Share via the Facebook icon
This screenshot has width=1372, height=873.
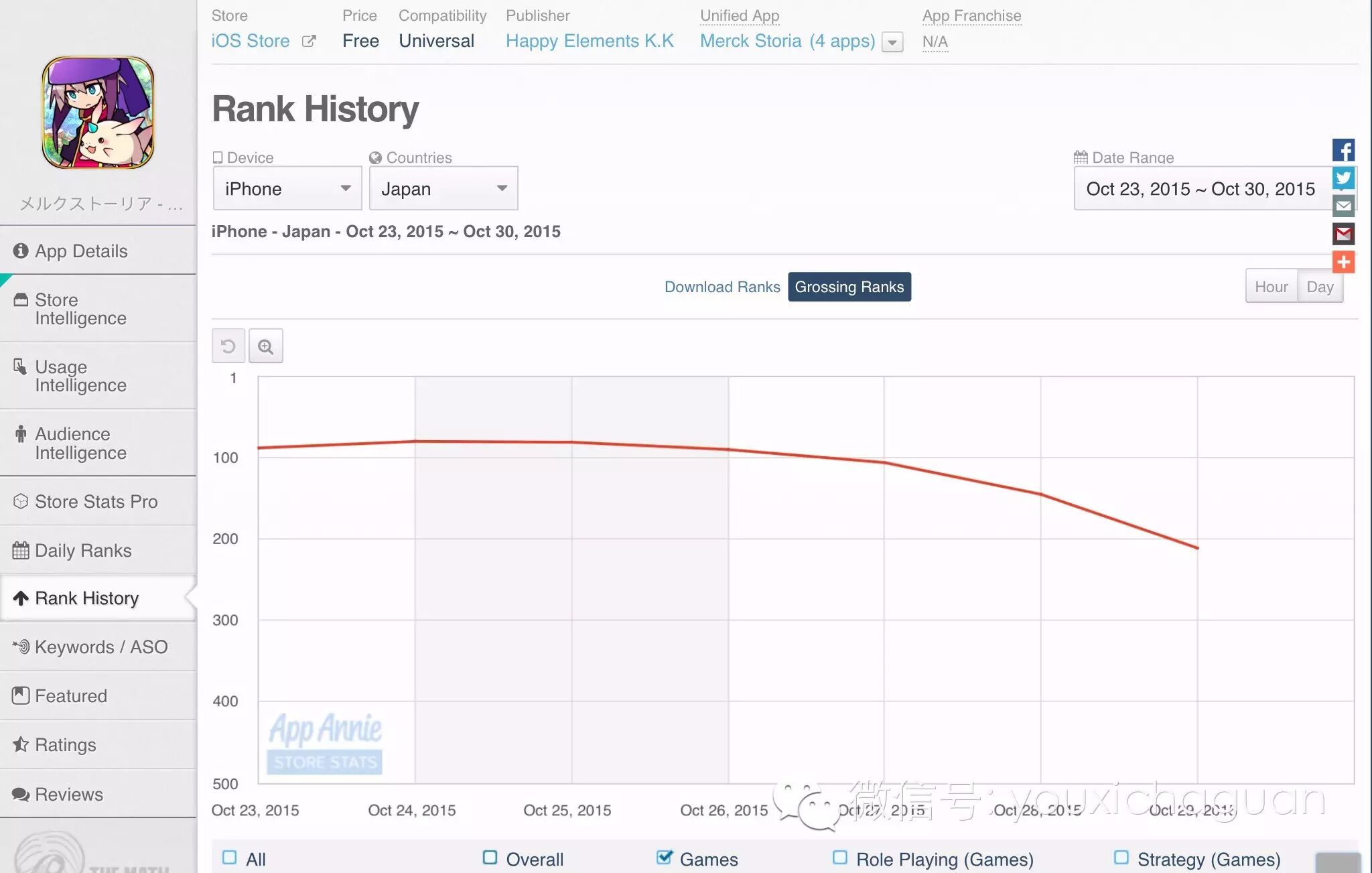click(1343, 150)
